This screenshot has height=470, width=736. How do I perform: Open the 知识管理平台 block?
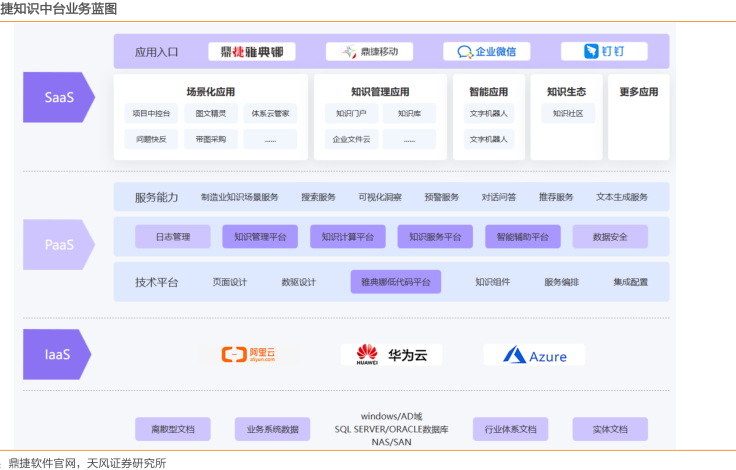point(260,237)
